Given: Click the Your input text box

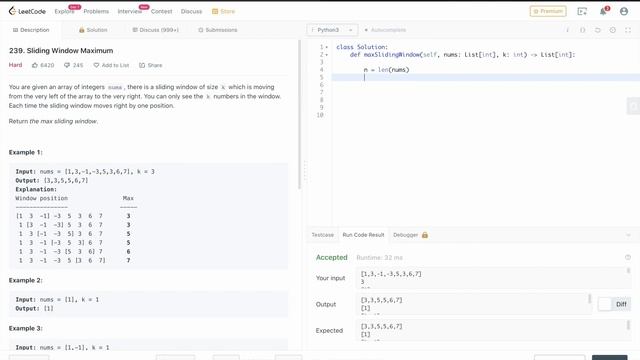Looking at the screenshot, I should [x=494, y=278].
